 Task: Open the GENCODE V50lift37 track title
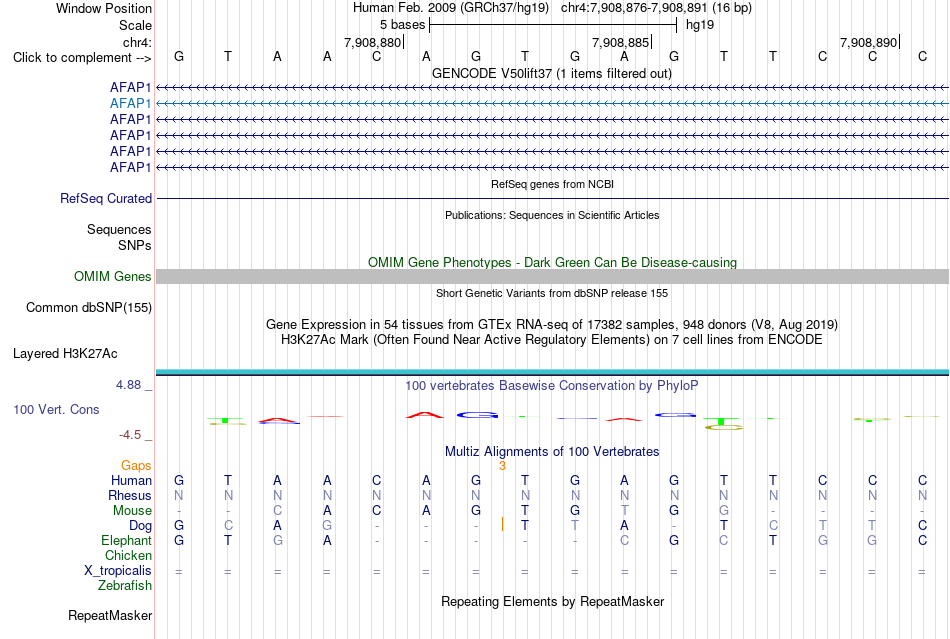(x=552, y=74)
